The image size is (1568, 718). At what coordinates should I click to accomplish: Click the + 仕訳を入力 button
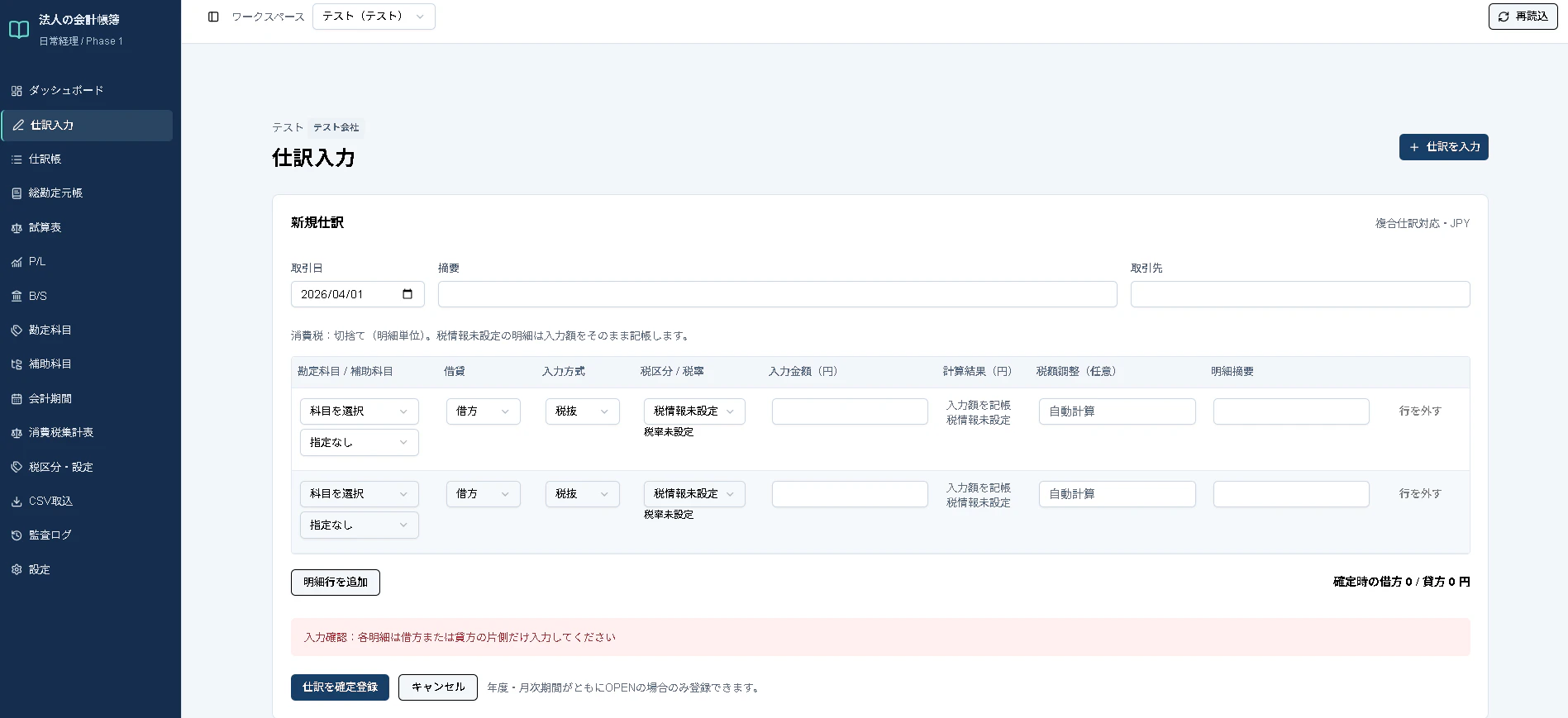[1444, 147]
